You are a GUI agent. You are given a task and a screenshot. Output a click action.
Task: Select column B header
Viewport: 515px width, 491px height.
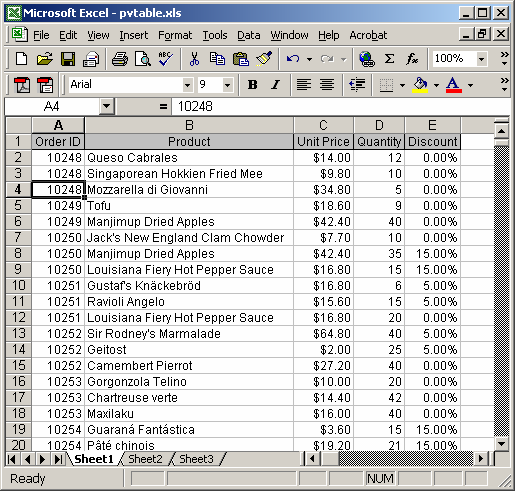point(189,125)
